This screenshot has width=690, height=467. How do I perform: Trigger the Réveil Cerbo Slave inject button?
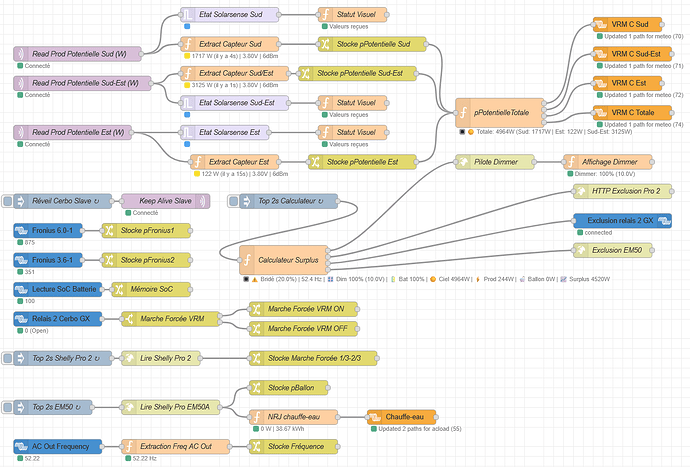tap(7, 201)
